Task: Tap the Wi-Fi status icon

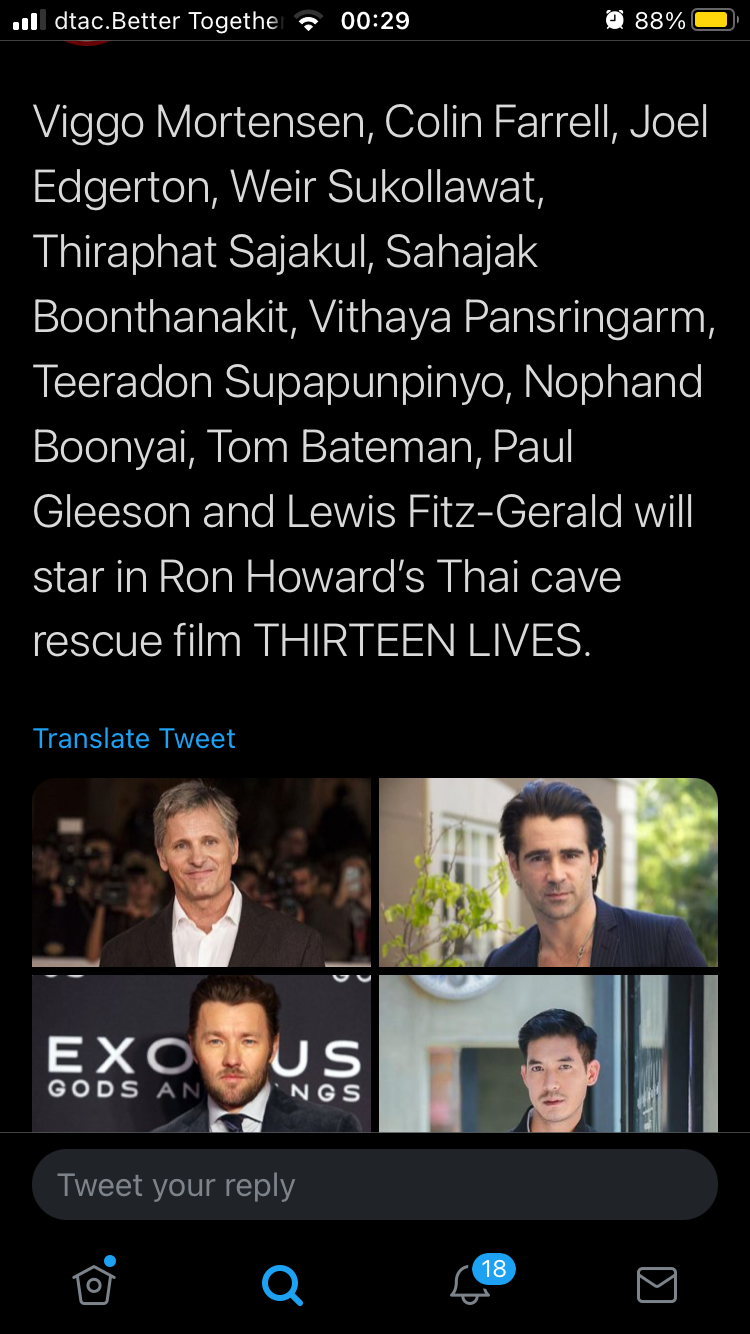Action: coord(309,21)
